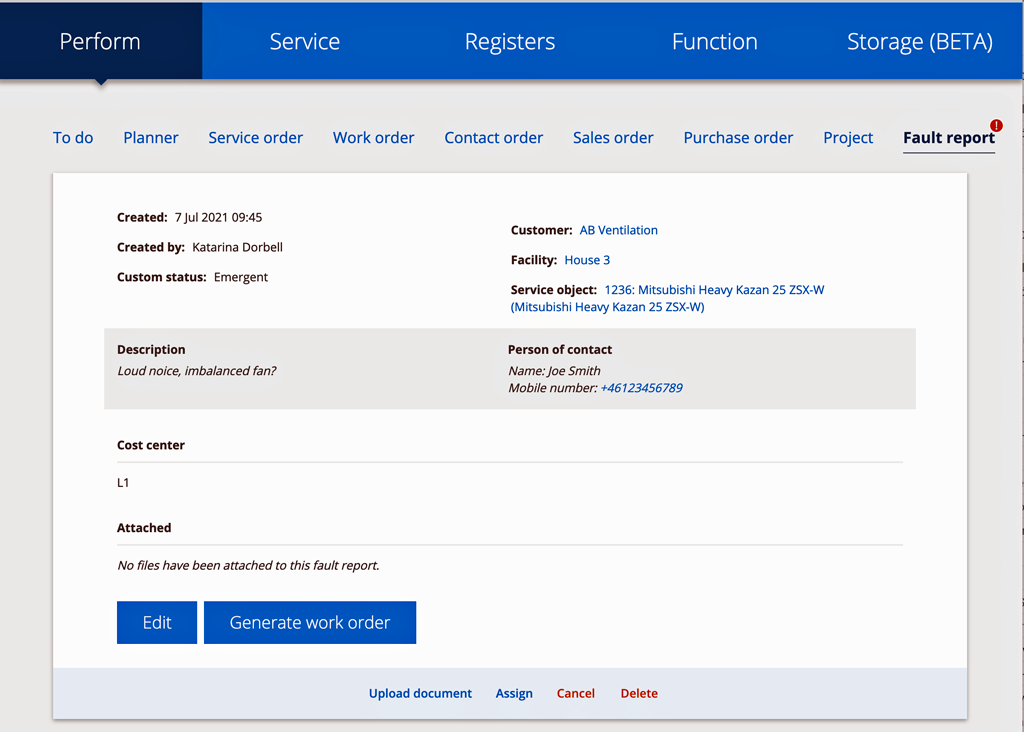Select cost center value L1

point(123,483)
